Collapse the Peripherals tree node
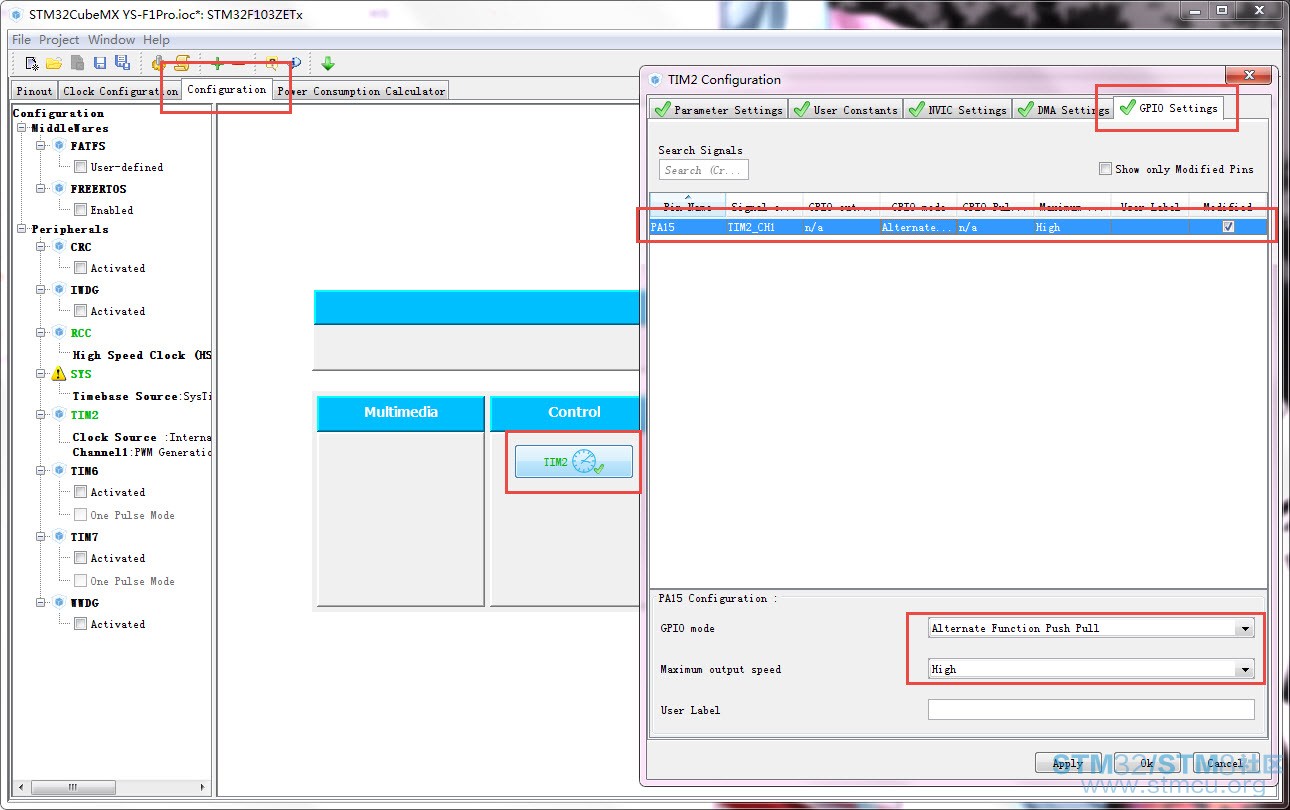Viewport: 1290px width, 810px height. pyautogui.click(x=22, y=229)
